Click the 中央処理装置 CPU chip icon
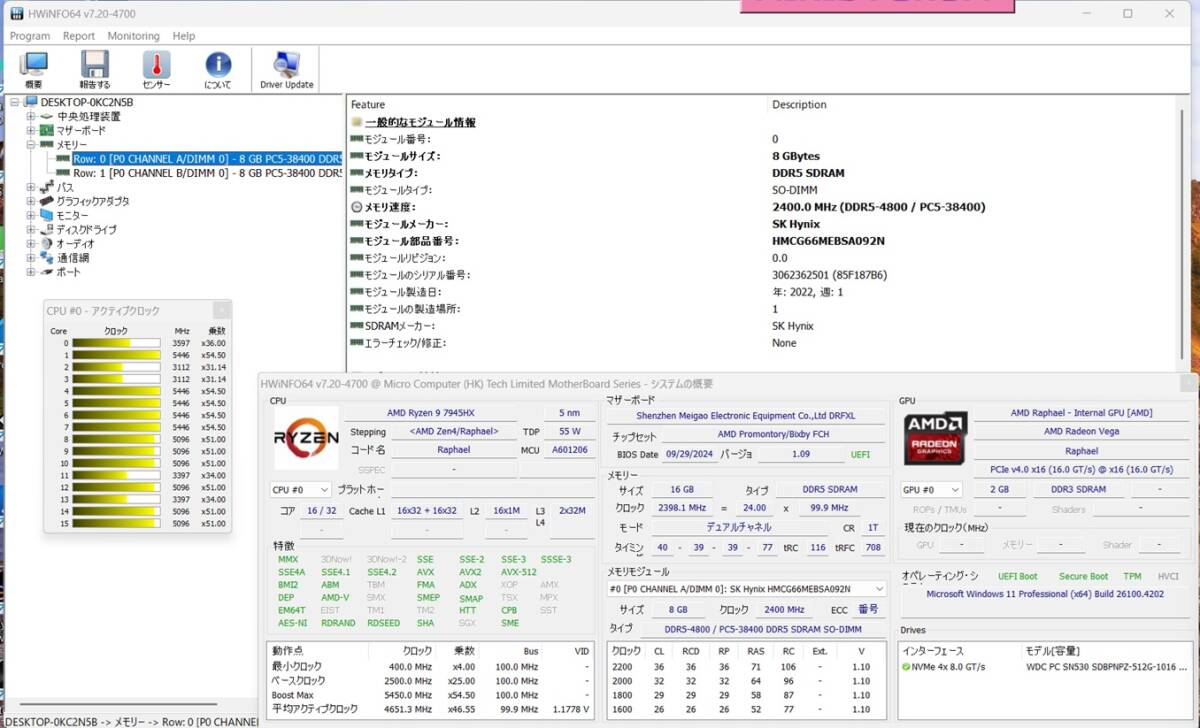 47,116
